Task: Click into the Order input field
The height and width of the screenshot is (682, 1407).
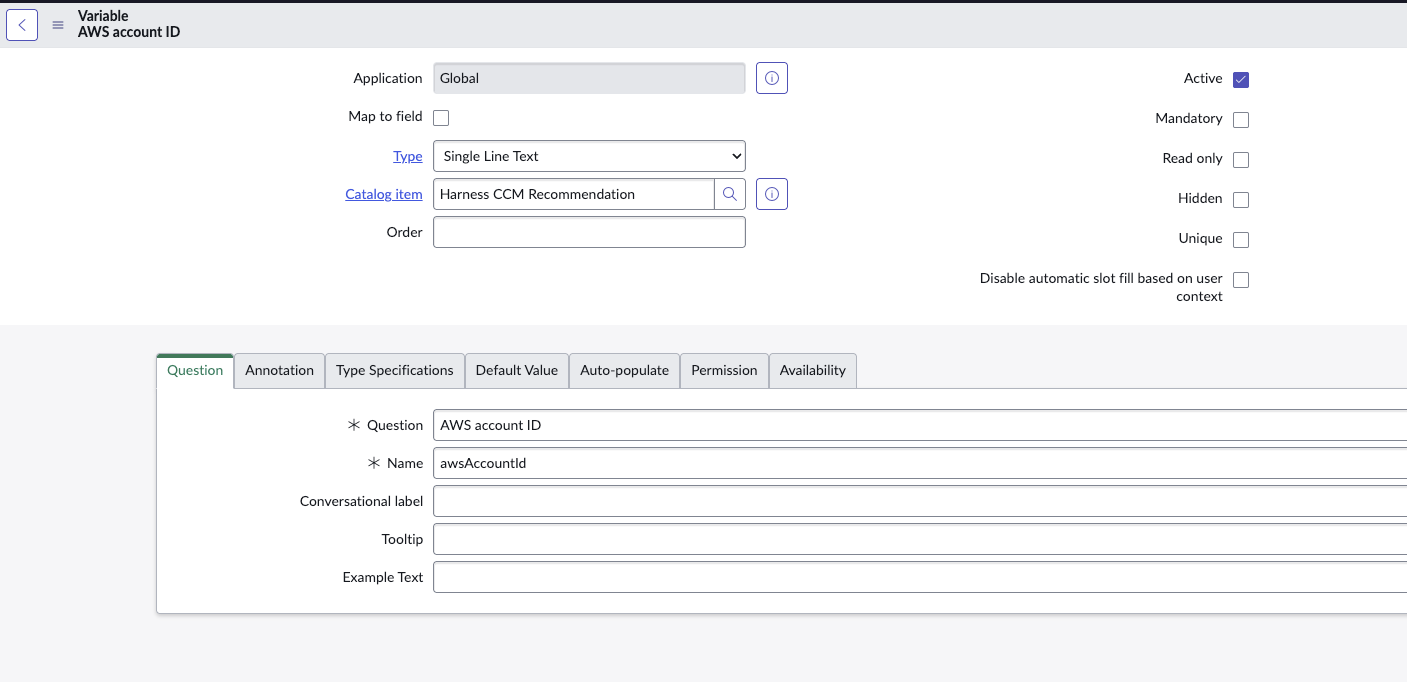Action: pos(589,232)
